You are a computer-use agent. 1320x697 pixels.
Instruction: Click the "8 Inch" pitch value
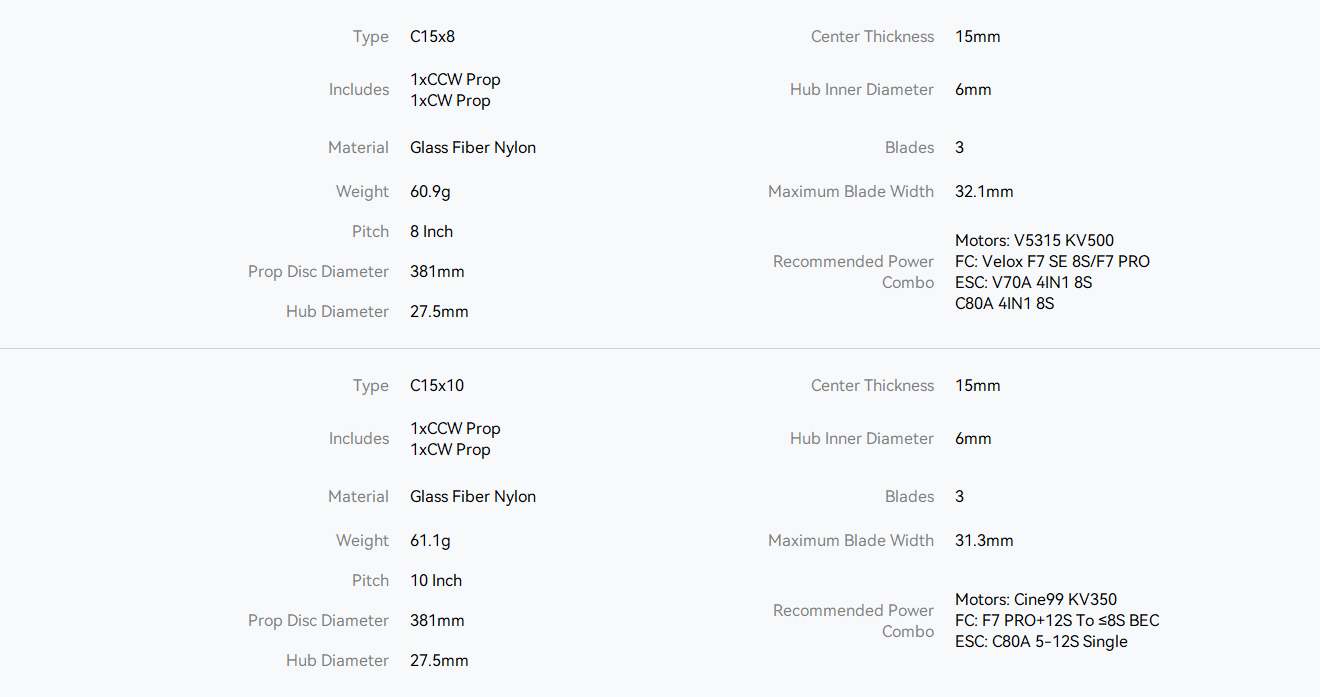(431, 232)
